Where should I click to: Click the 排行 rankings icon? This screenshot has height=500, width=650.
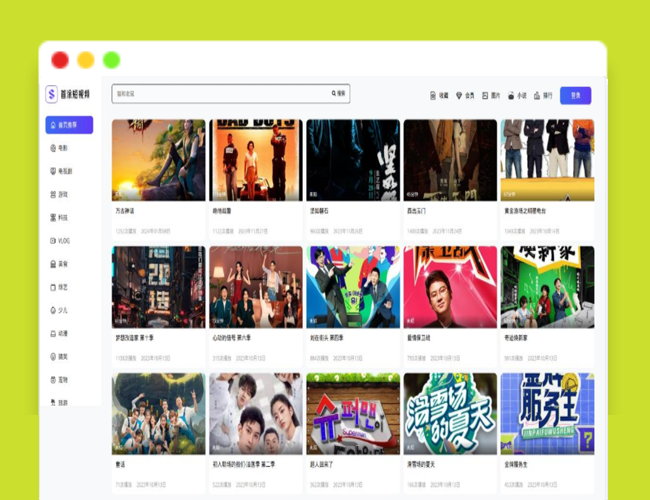point(537,96)
